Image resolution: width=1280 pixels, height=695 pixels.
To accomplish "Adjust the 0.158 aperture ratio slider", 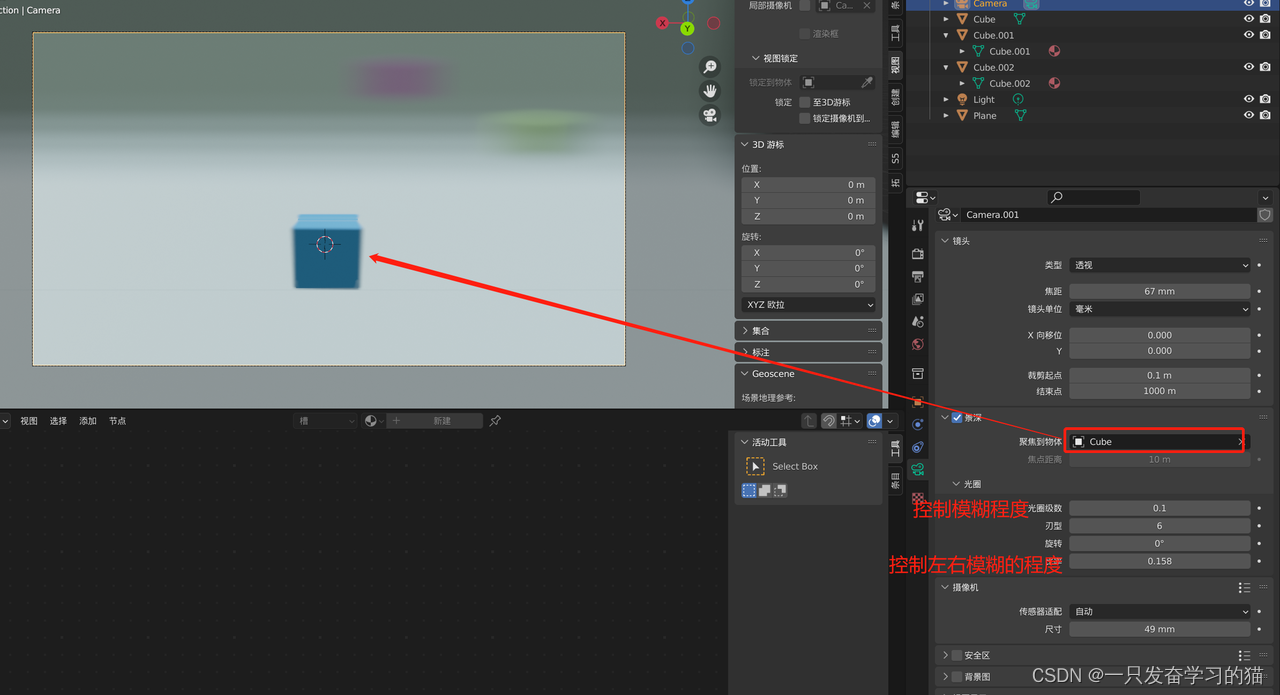I will (1159, 559).
